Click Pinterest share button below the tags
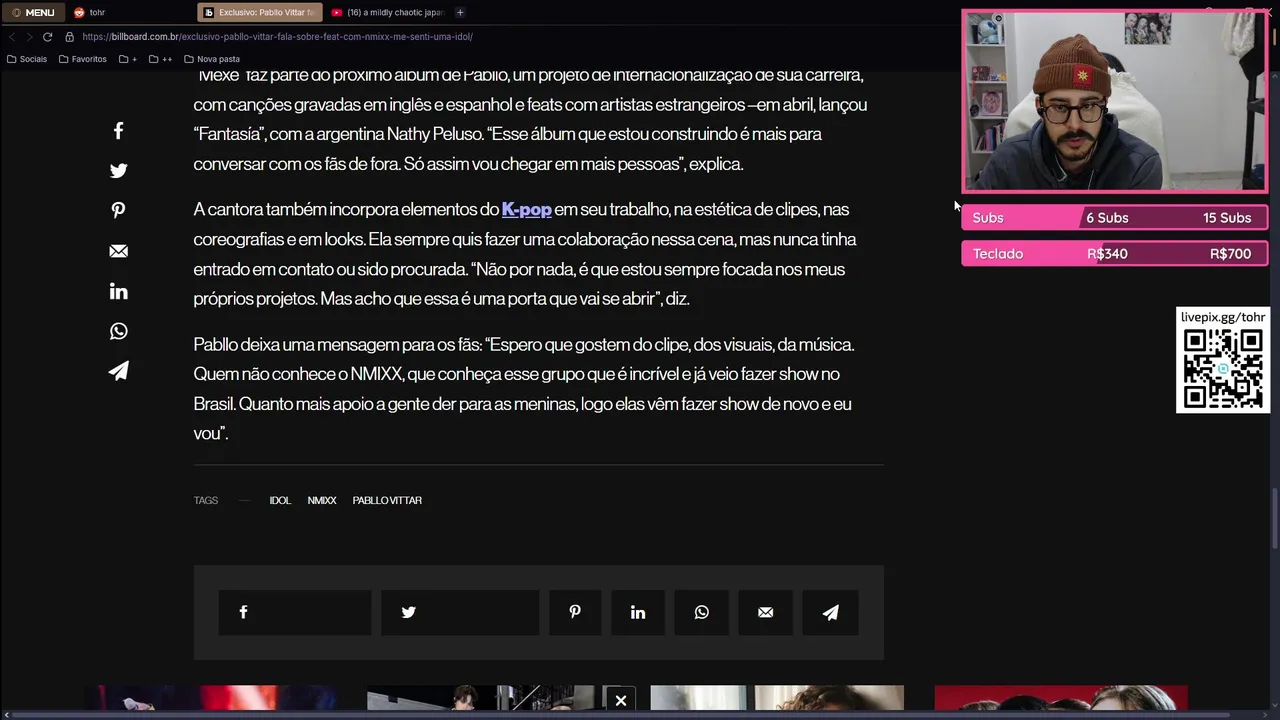1280x720 pixels. point(575,612)
